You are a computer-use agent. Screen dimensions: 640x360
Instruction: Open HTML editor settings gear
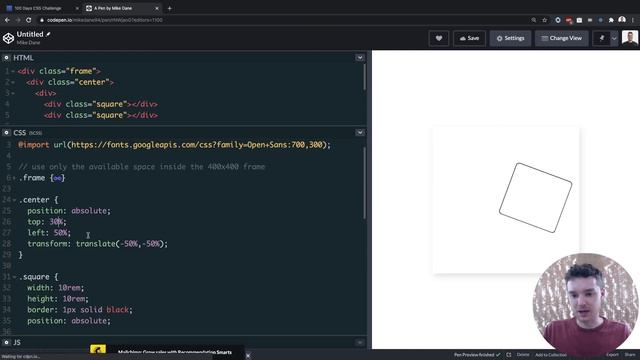pos(7,58)
